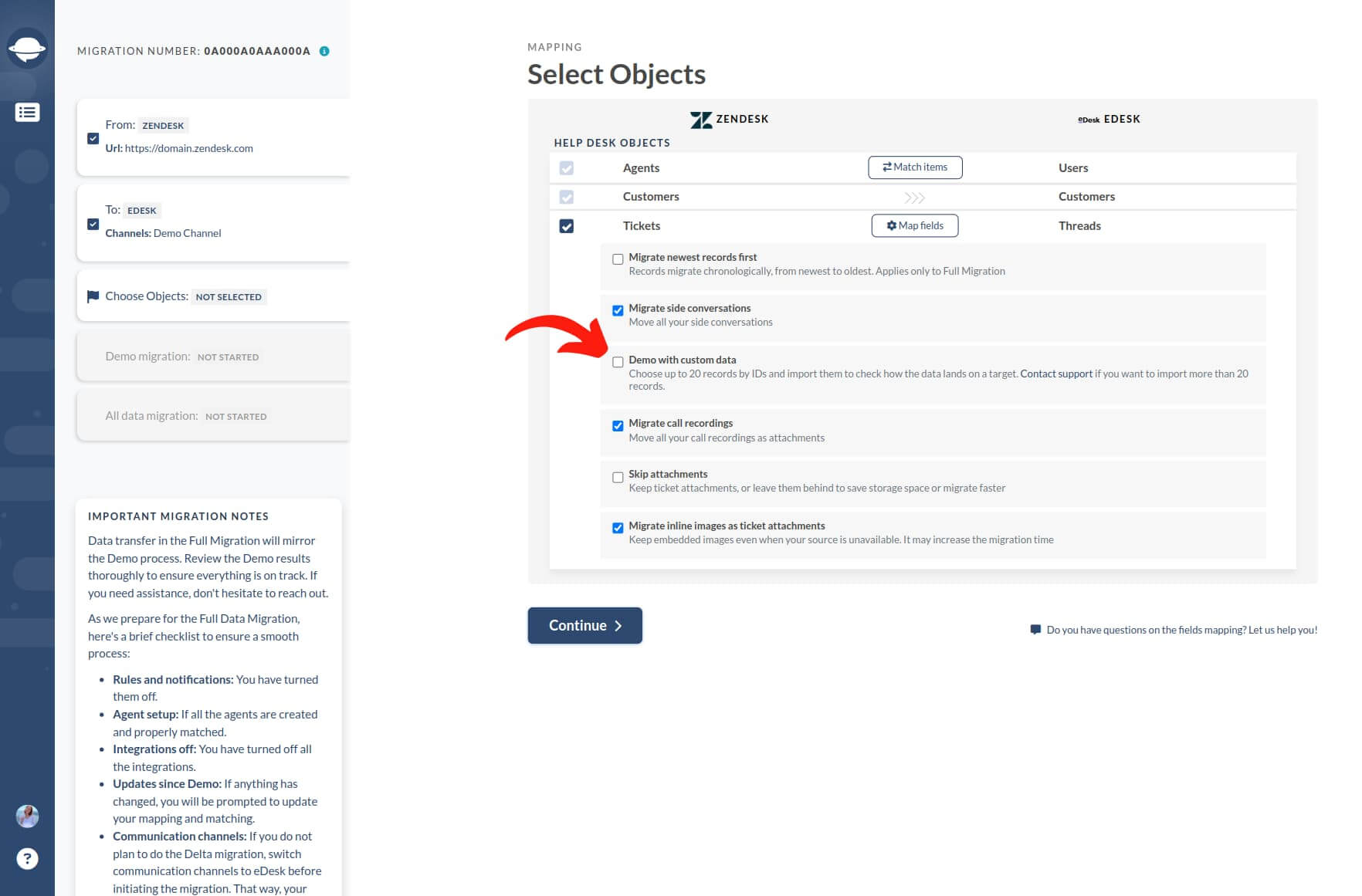Click the planet logo icon in sidebar

(27, 49)
